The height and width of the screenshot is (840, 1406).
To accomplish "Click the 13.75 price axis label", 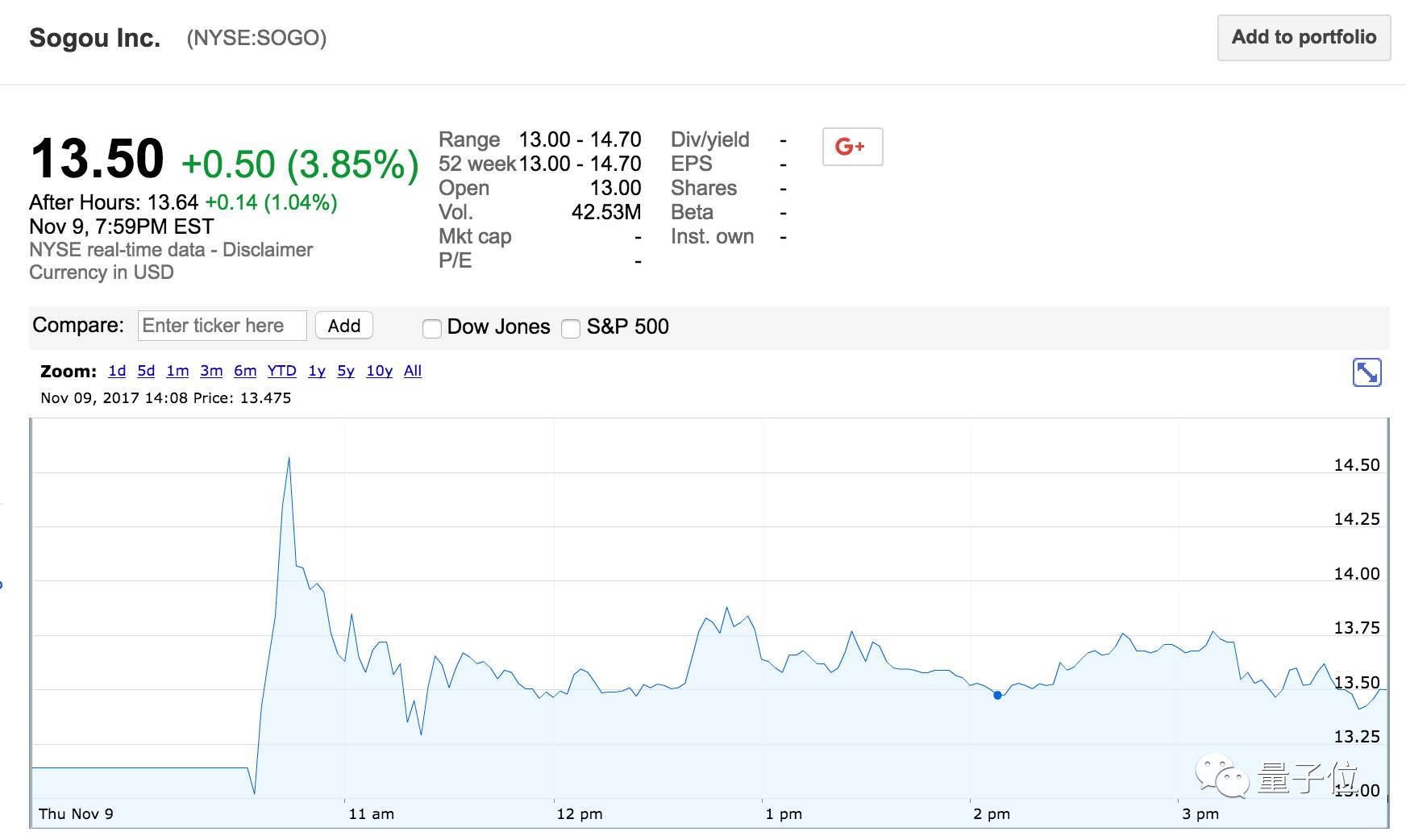I will 1357,628.
